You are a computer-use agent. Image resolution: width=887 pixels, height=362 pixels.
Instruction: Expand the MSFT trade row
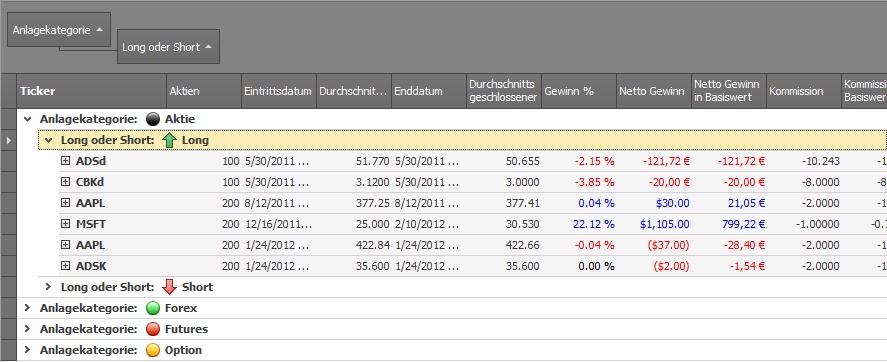coord(66,224)
